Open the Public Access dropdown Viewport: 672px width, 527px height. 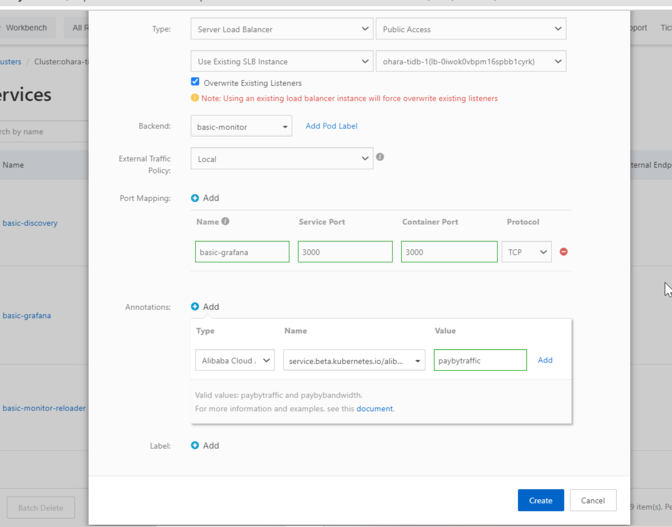[470, 29]
